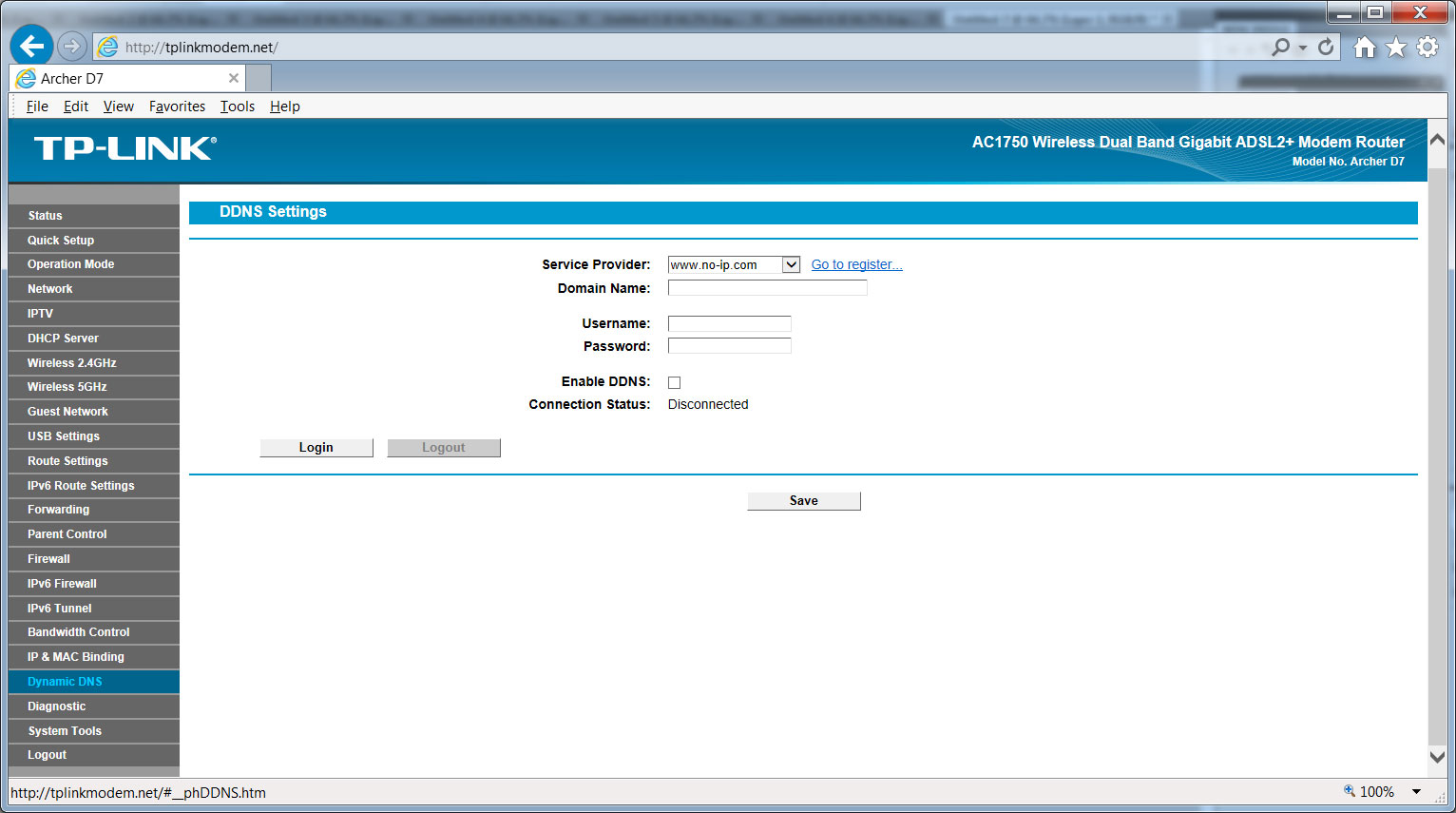Open zoom level dropdown arrow in status bar

point(1416,791)
